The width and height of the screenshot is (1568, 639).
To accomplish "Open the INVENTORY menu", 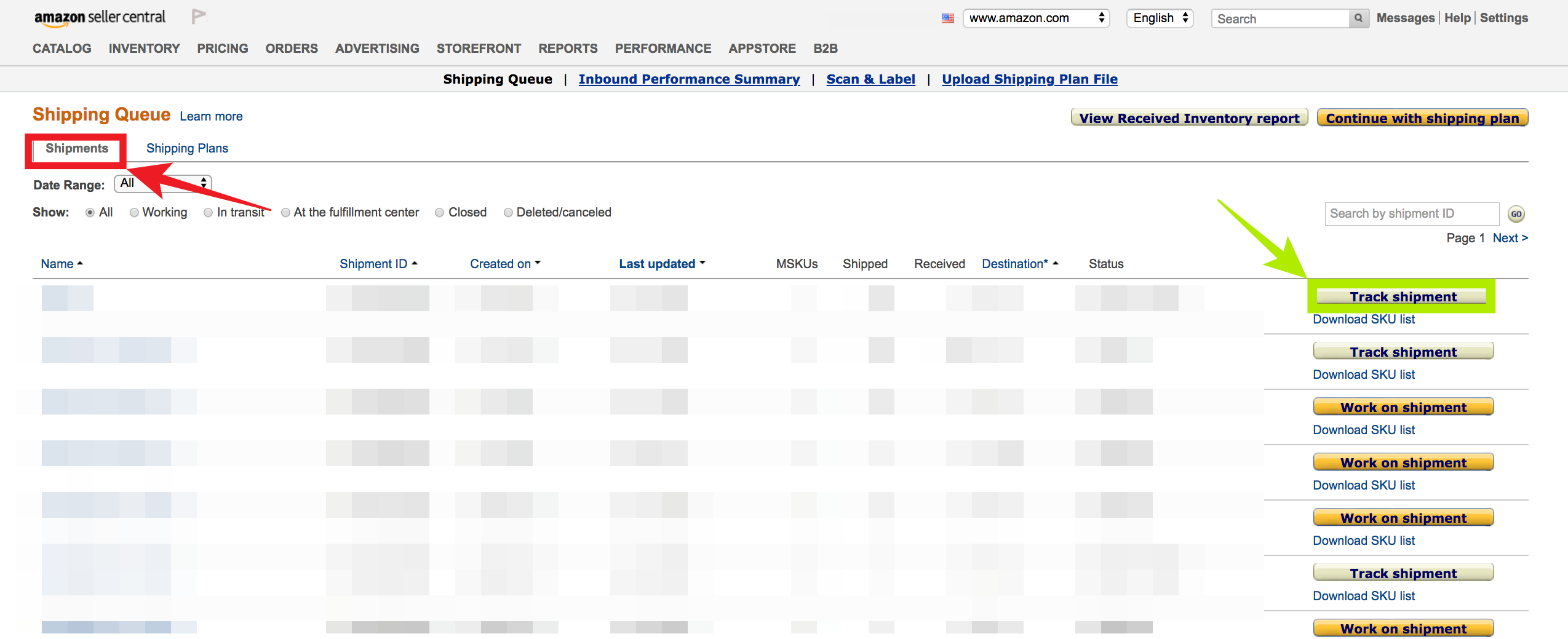I will (x=145, y=49).
